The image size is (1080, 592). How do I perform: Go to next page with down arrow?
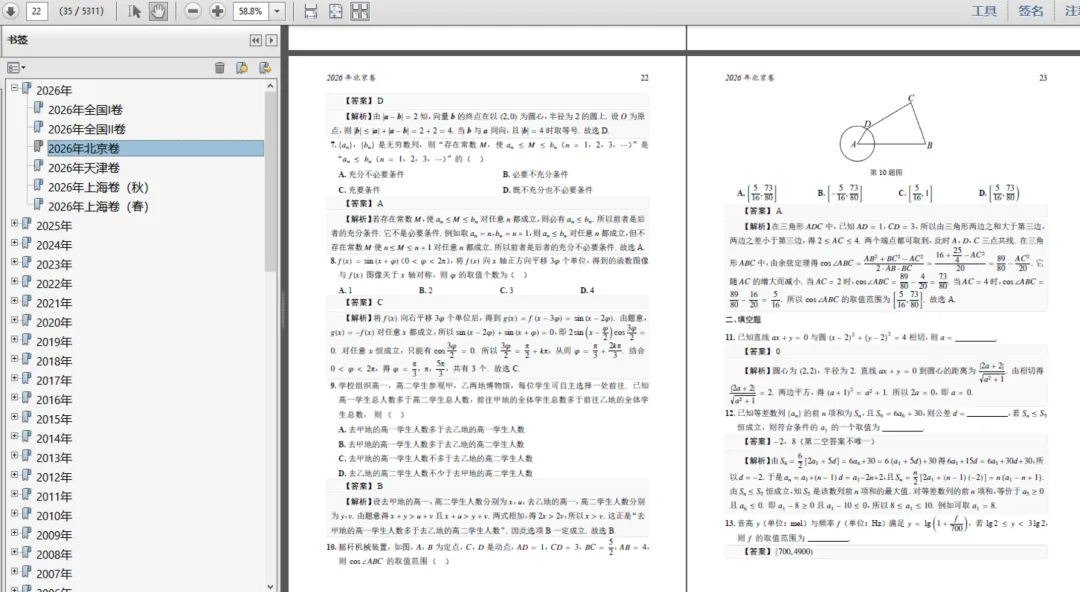click(x=10, y=11)
